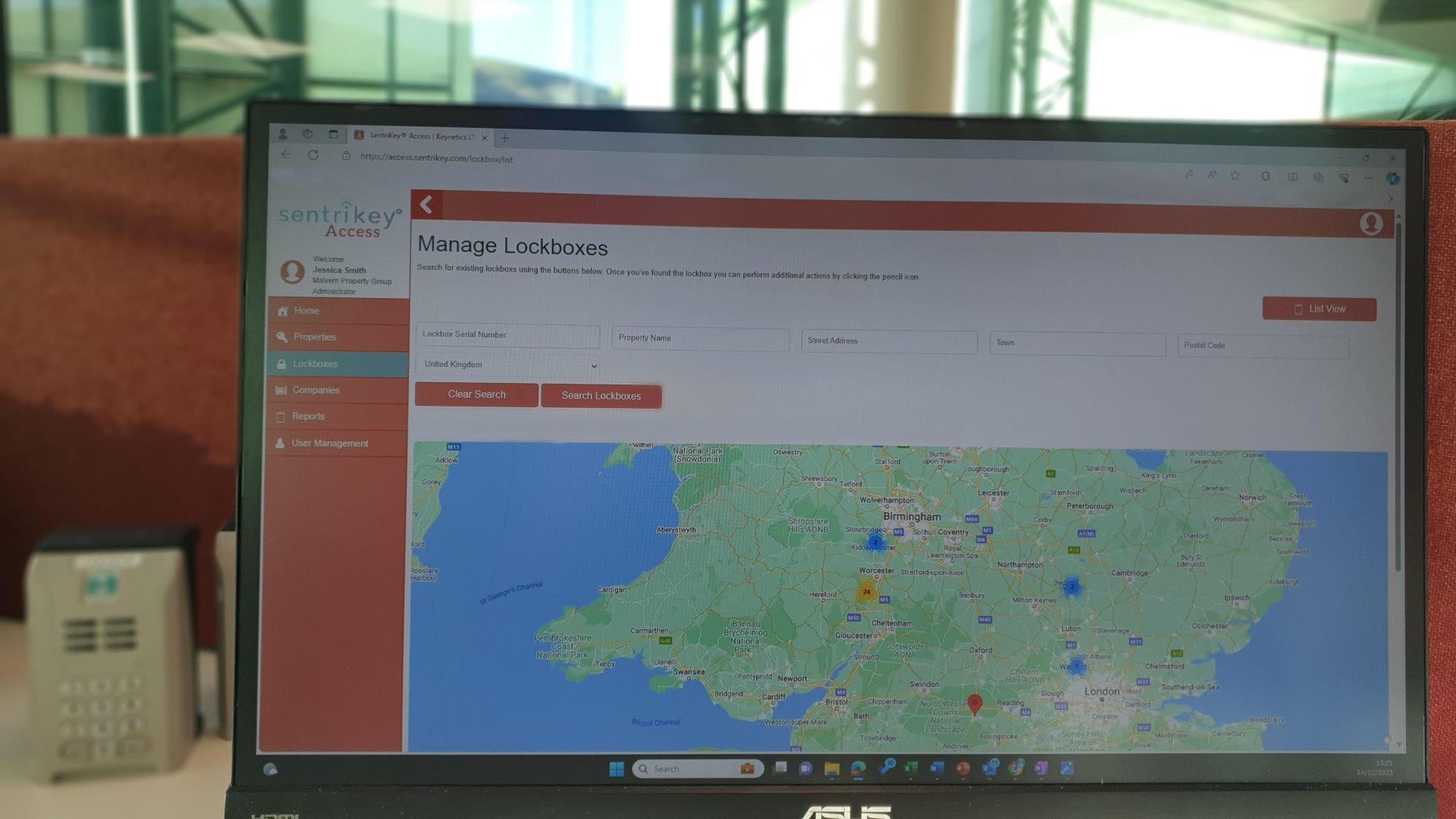Viewport: 1456px width, 819px height.
Task: Click the Postal Code input field
Action: tap(1263, 346)
